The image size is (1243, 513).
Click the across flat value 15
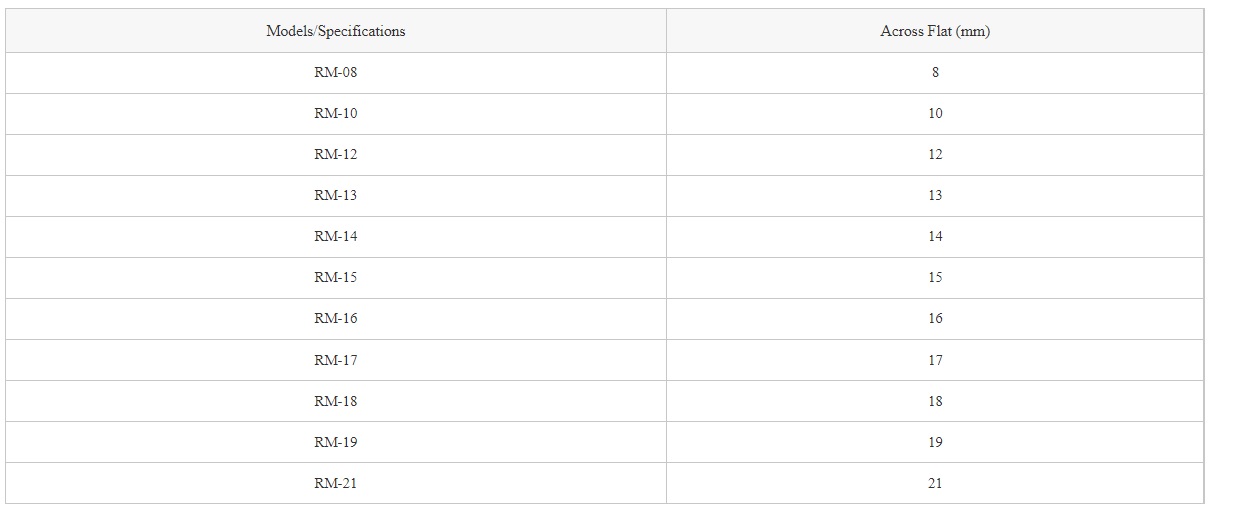(935, 278)
